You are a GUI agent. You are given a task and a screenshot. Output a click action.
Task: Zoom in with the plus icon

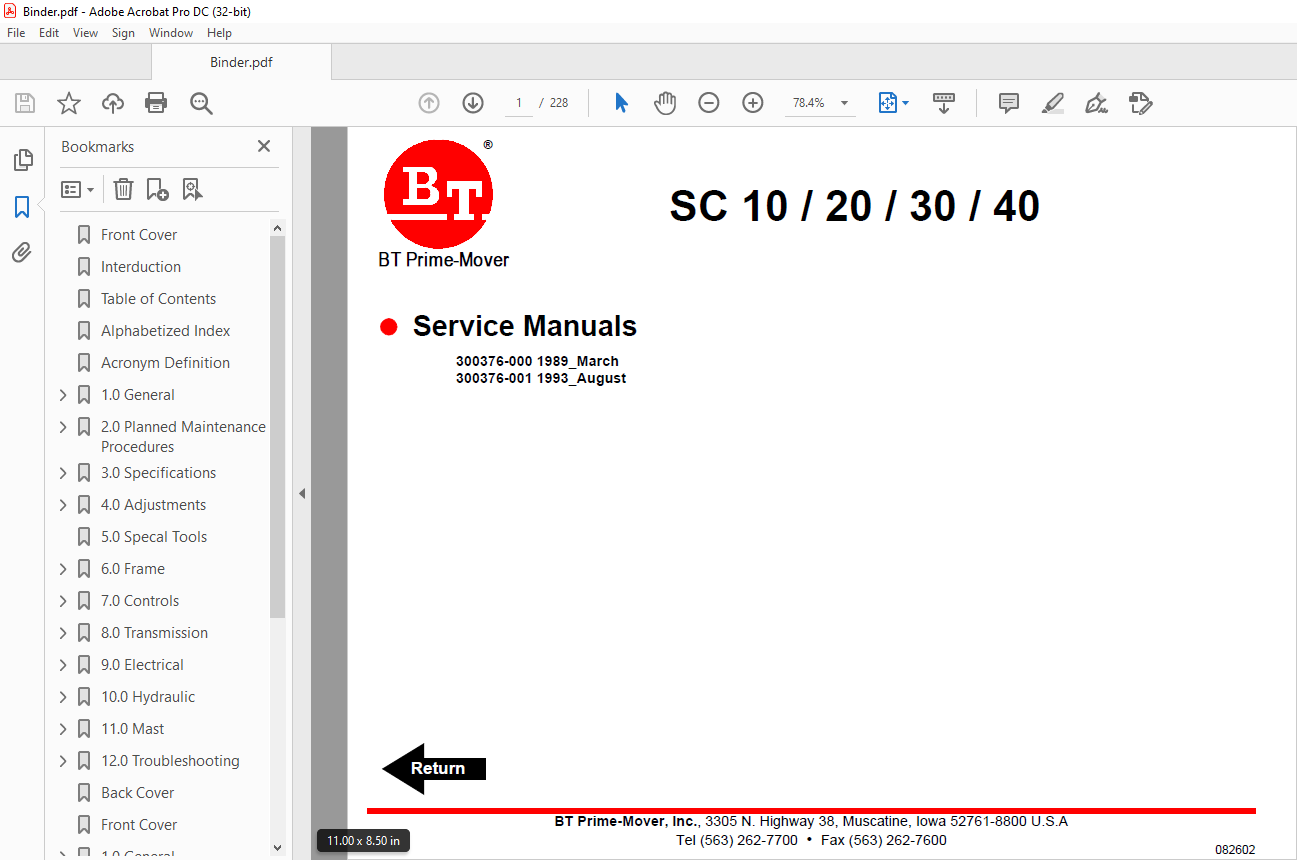coord(753,103)
